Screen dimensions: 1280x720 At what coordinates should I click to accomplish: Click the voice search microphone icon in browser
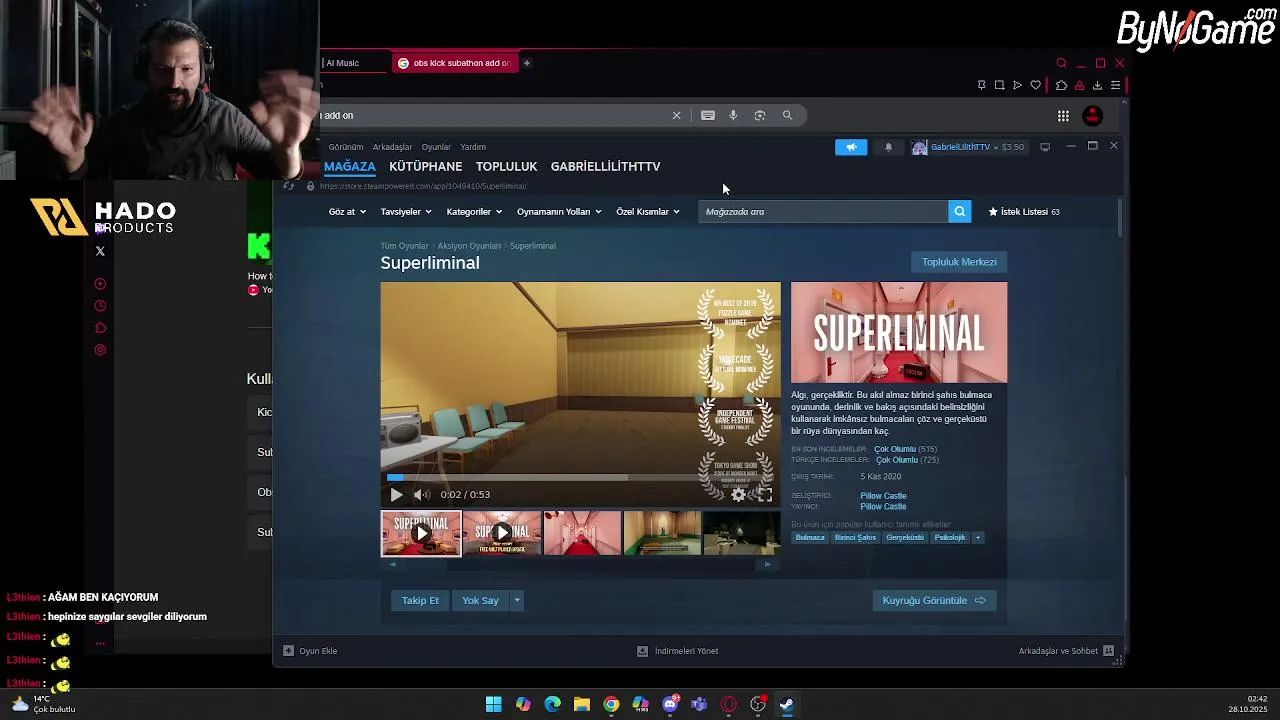[x=733, y=115]
